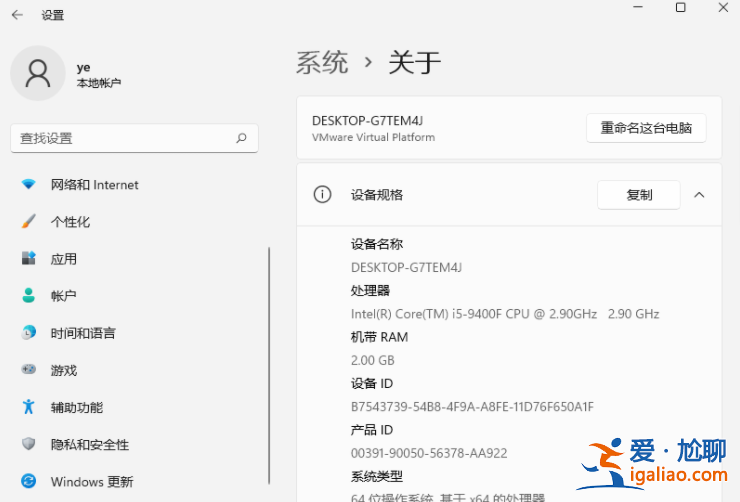Click the 2.00 GB RAM value
740x502 pixels.
click(x=372, y=360)
